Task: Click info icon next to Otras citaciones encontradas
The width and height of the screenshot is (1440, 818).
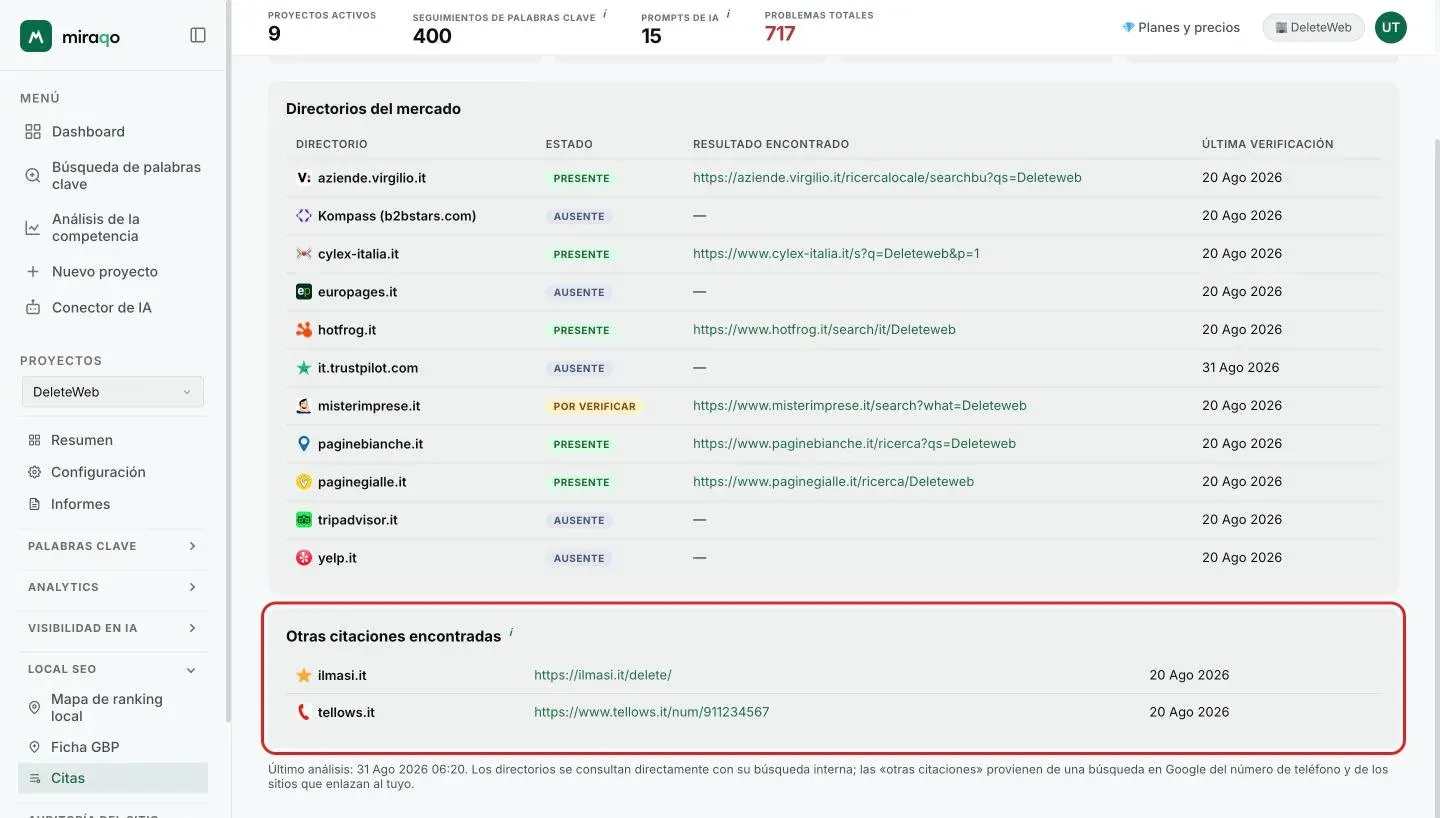Action: click(511, 632)
